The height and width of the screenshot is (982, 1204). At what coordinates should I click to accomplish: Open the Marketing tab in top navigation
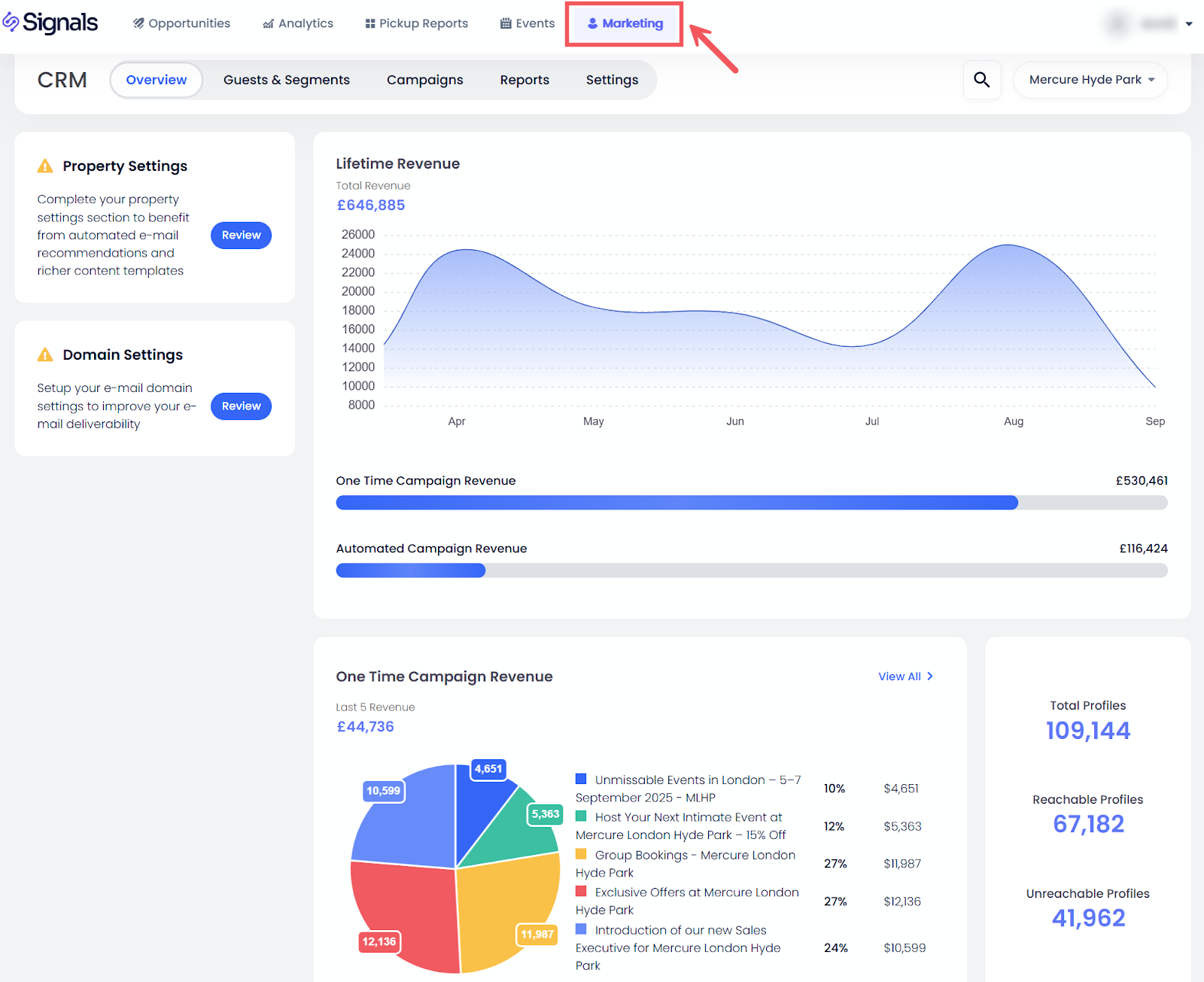click(625, 23)
